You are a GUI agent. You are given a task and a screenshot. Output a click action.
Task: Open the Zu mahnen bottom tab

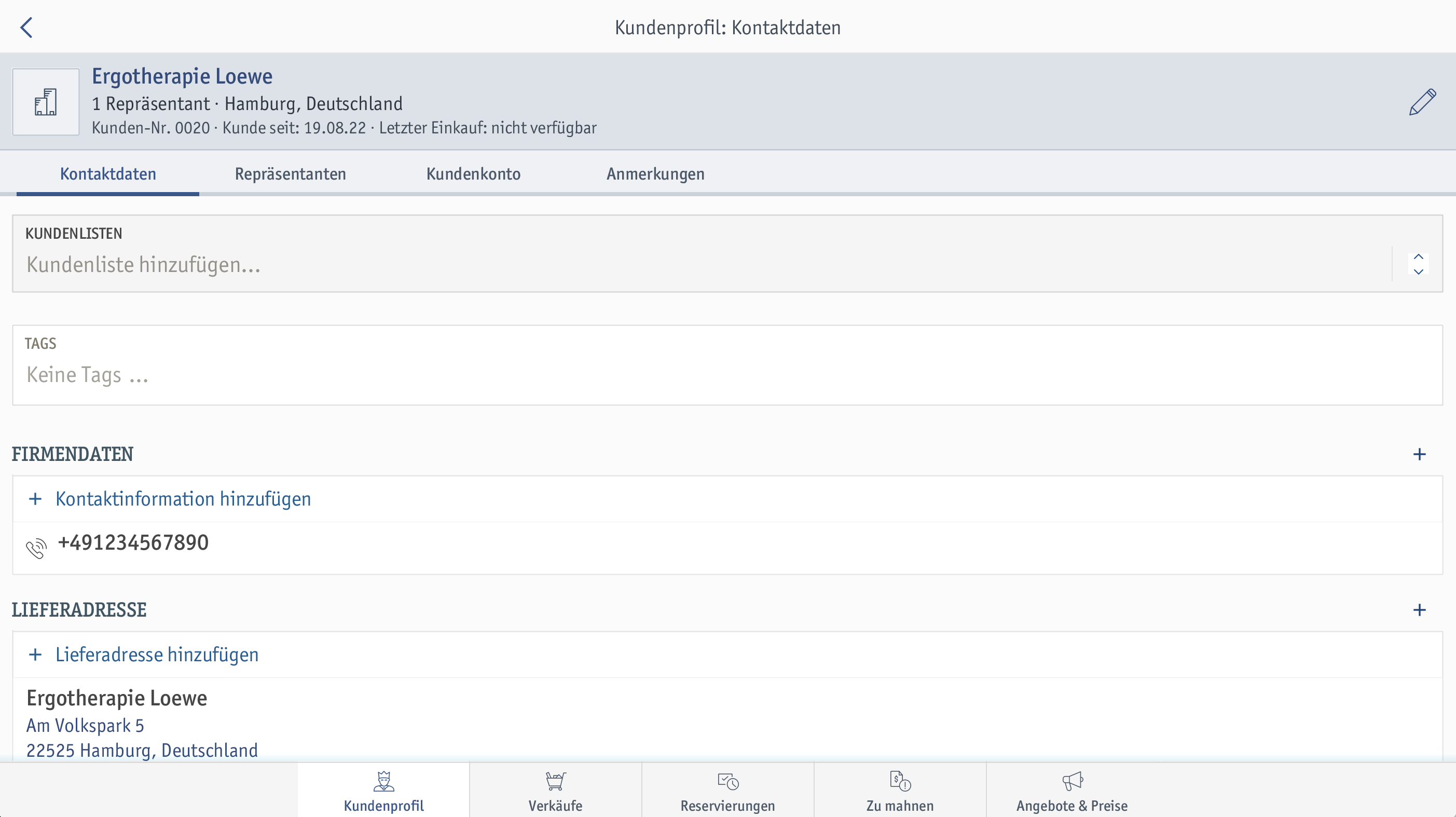[x=900, y=791]
